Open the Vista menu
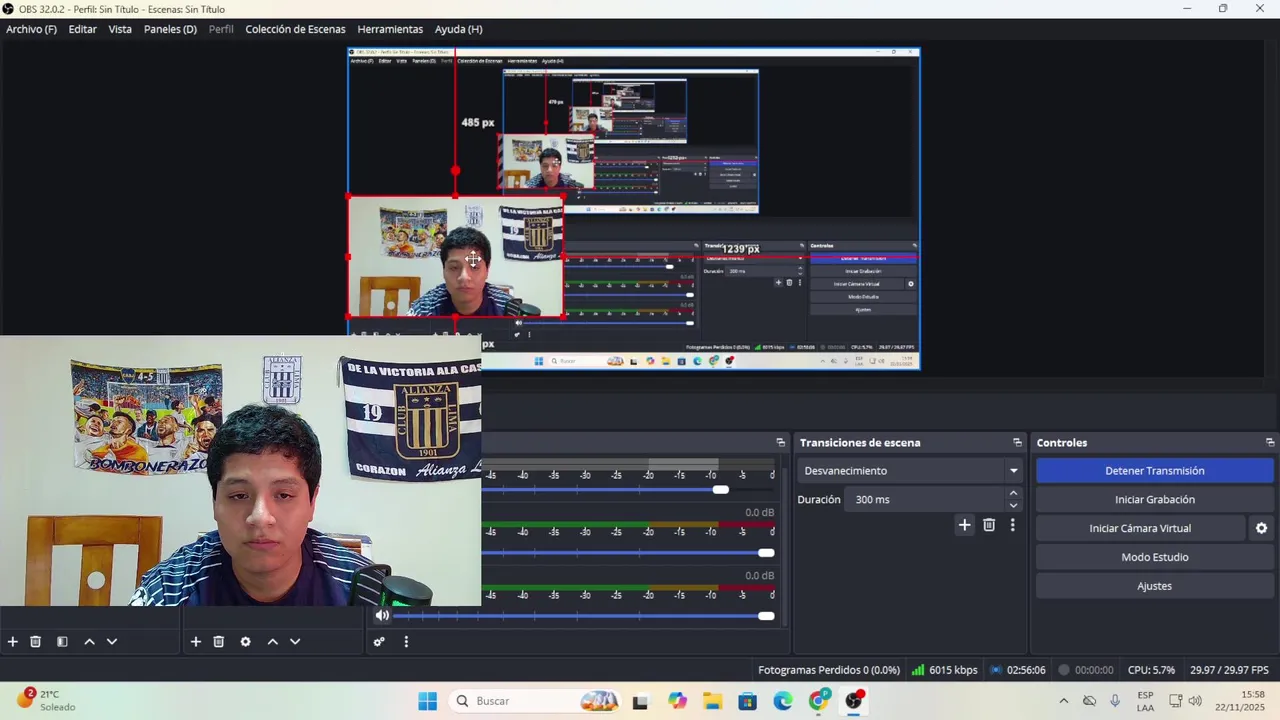 pos(120,29)
